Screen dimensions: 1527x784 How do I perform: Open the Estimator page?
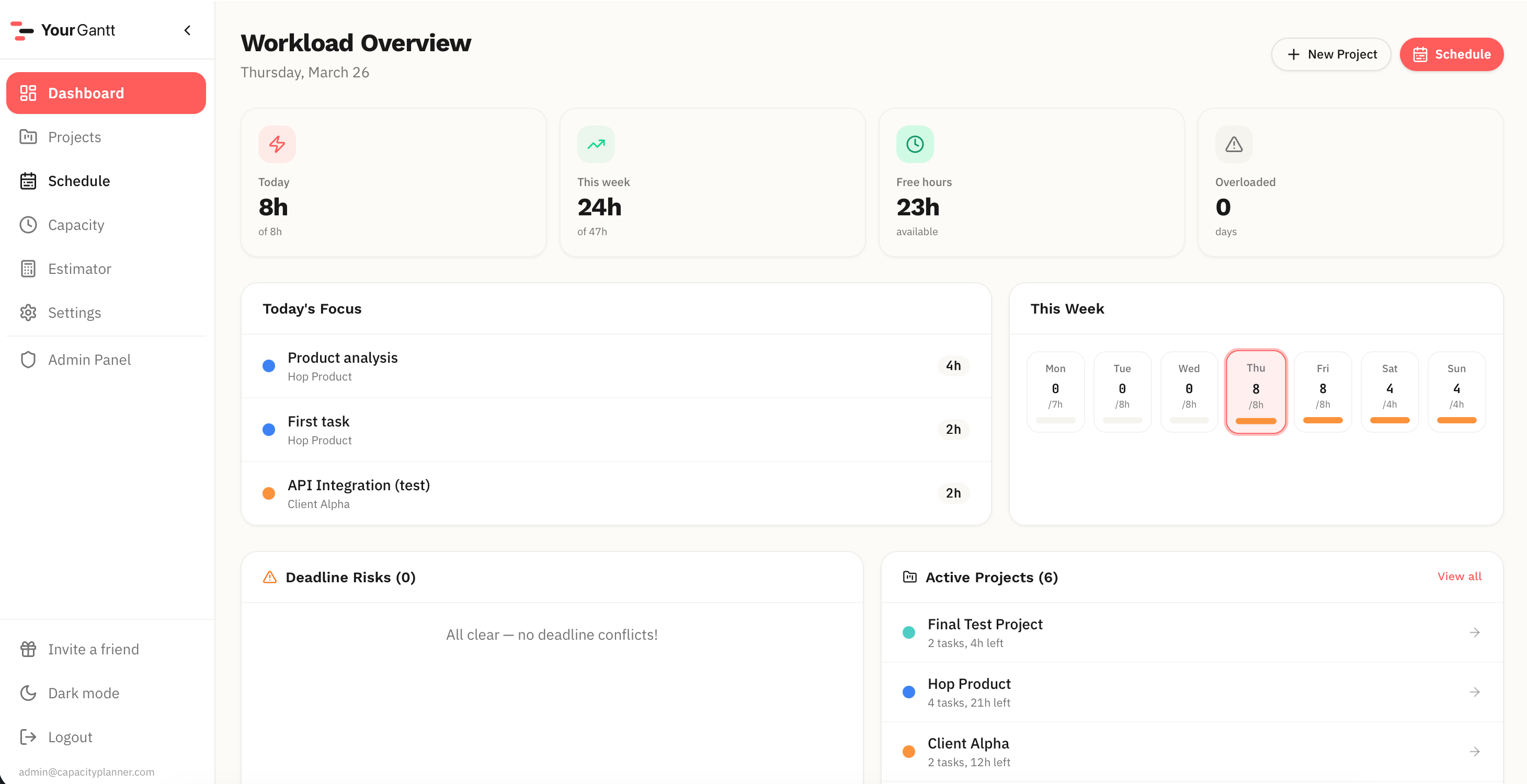pos(106,269)
